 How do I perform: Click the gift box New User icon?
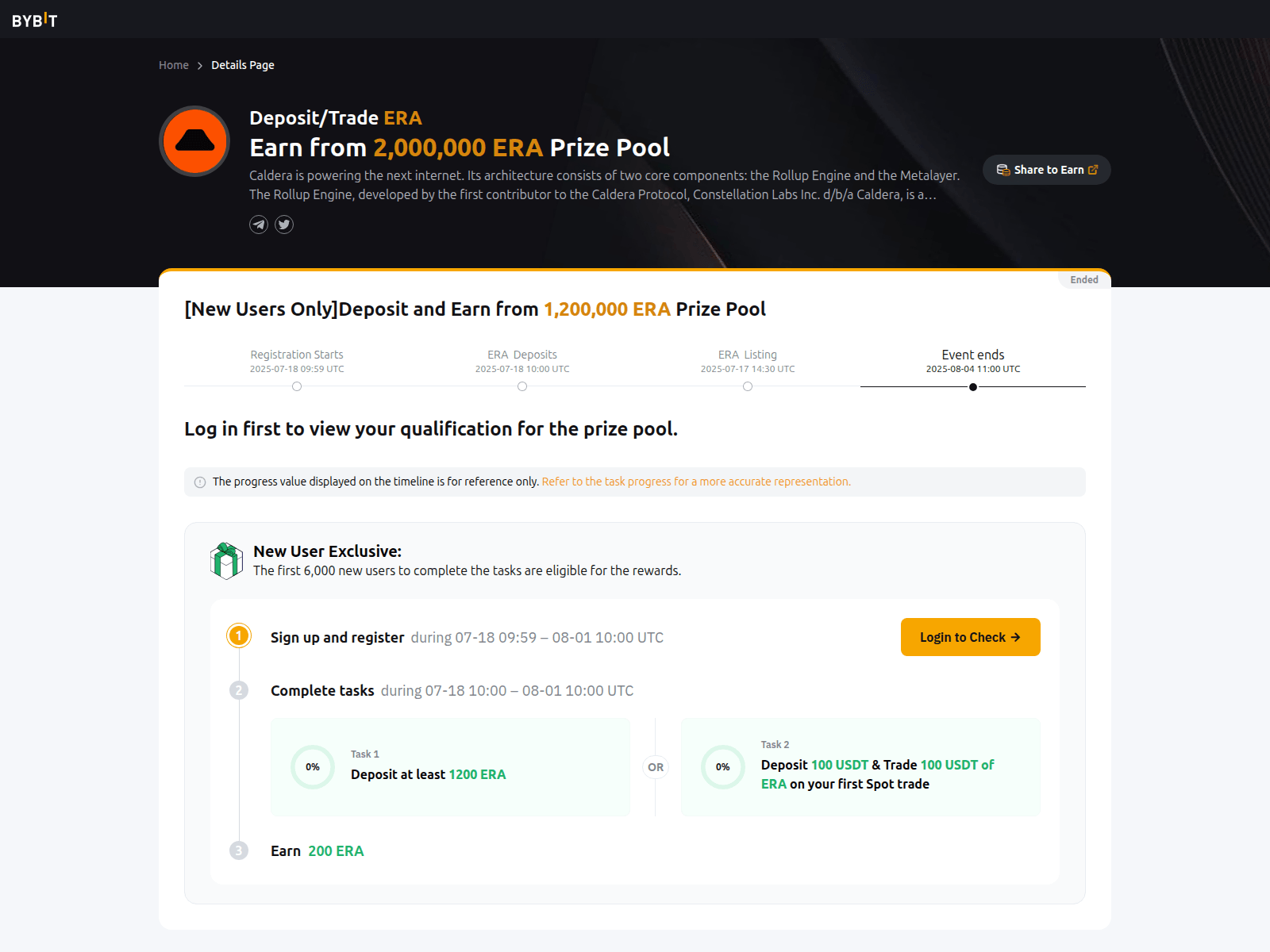[227, 561]
